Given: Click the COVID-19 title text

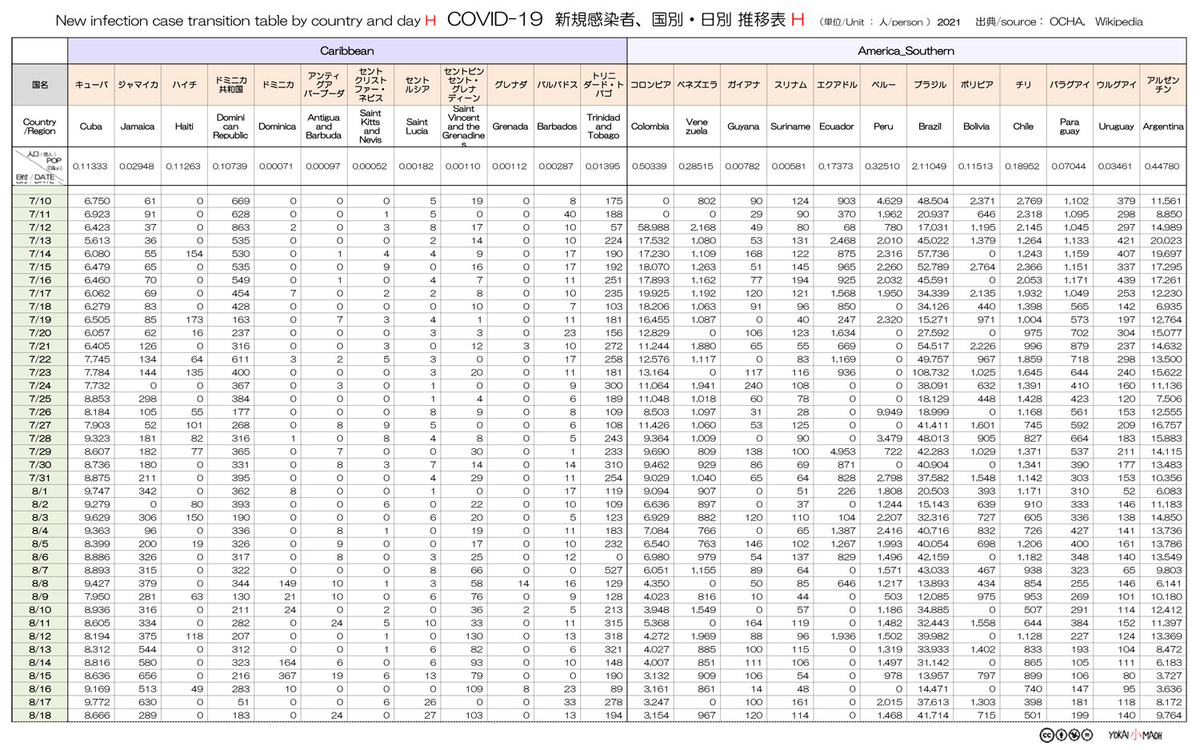Looking at the screenshot, I should tap(496, 19).
